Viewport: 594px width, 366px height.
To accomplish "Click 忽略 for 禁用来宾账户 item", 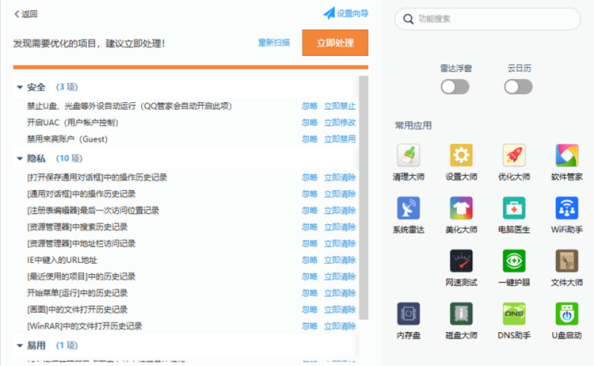I will (310, 139).
